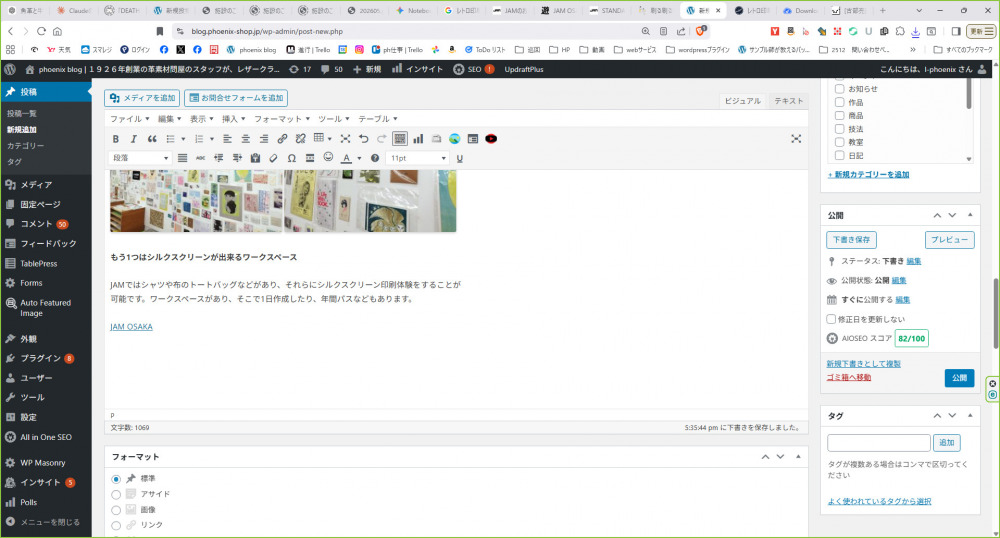The height and width of the screenshot is (538, 1000).
Task: Open the 11pt font size dropdown
Action: (418, 158)
